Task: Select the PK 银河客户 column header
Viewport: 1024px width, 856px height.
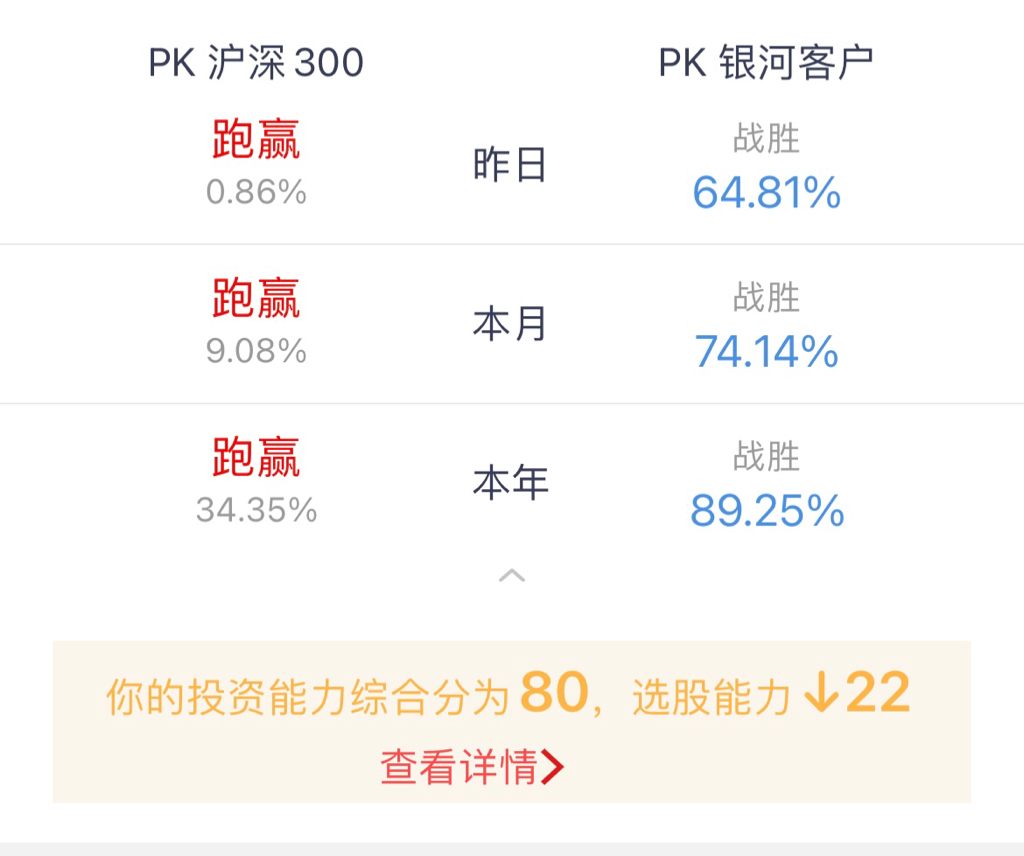Action: (766, 63)
